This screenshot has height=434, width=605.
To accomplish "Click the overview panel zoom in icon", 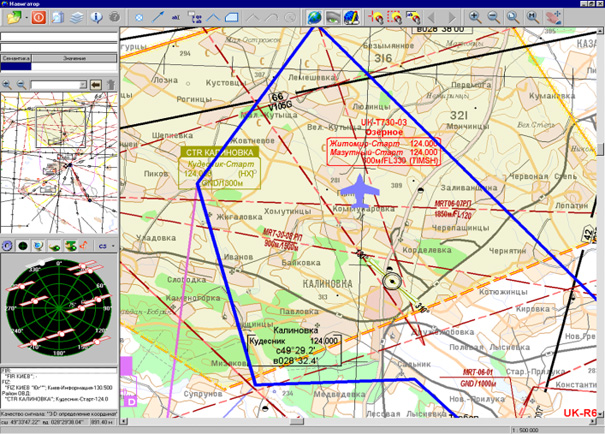I will (7, 85).
